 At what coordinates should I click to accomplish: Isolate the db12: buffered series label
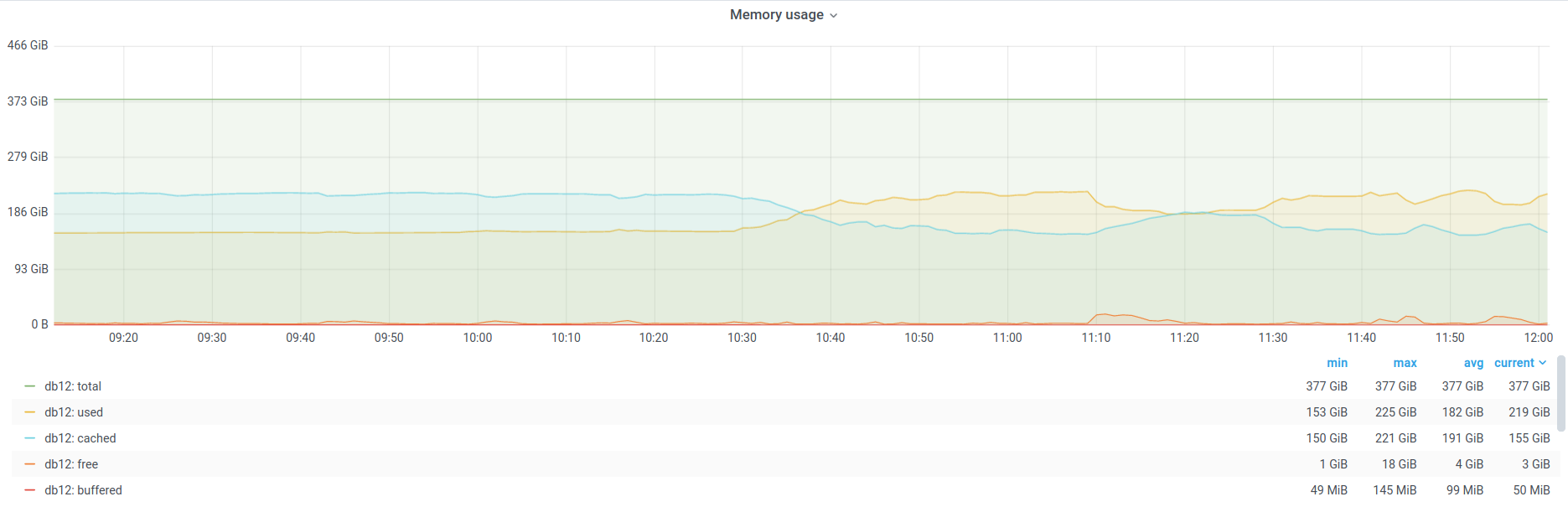(x=83, y=490)
